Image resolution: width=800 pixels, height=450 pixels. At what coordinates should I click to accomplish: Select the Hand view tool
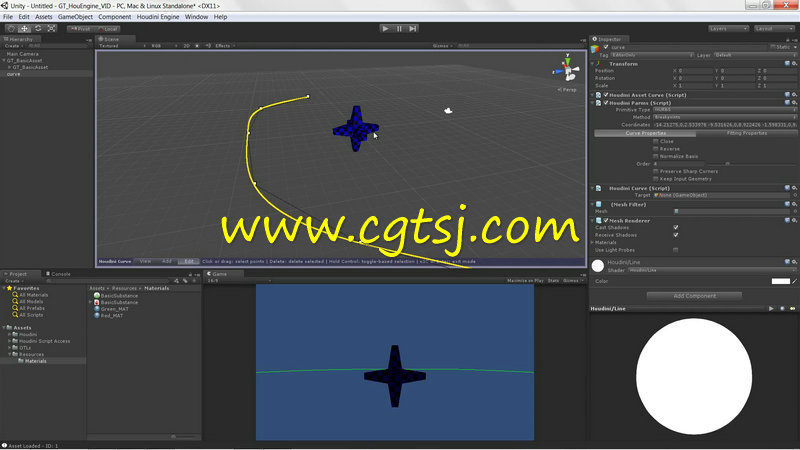click(11, 29)
